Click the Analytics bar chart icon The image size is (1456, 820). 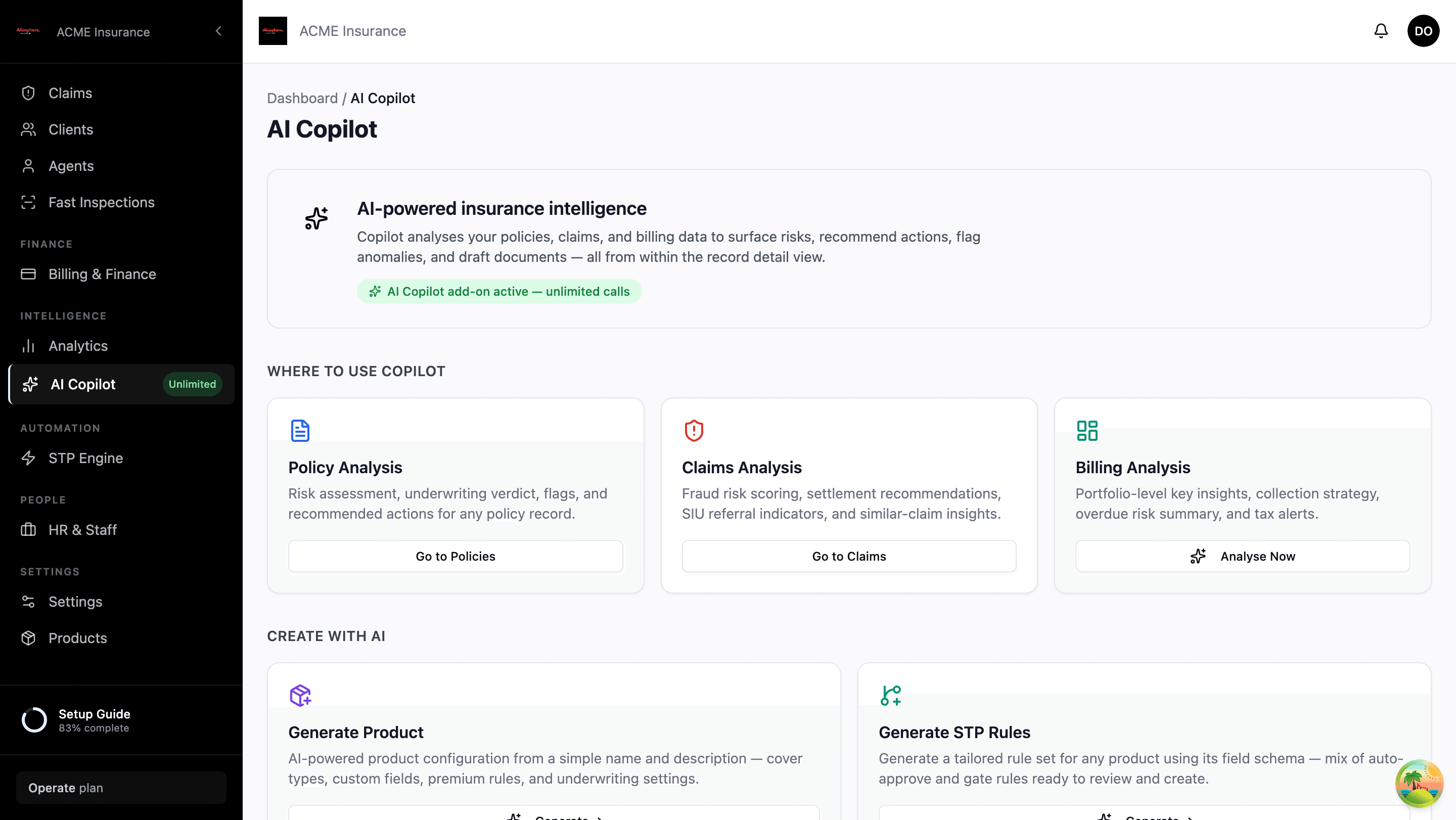click(28, 346)
